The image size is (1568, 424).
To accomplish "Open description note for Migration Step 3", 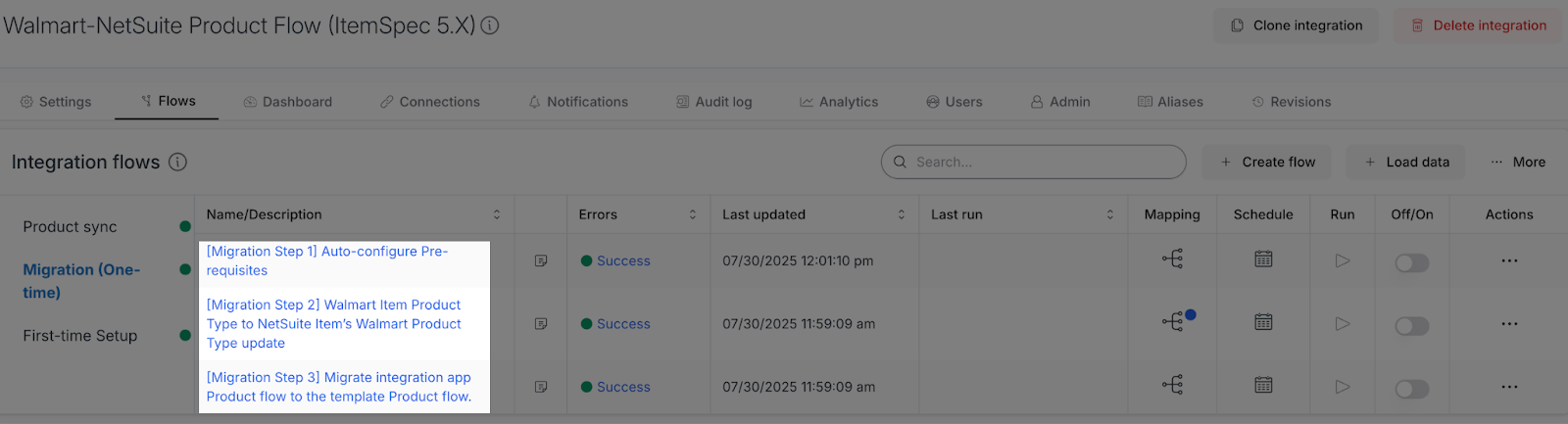I will click(541, 387).
